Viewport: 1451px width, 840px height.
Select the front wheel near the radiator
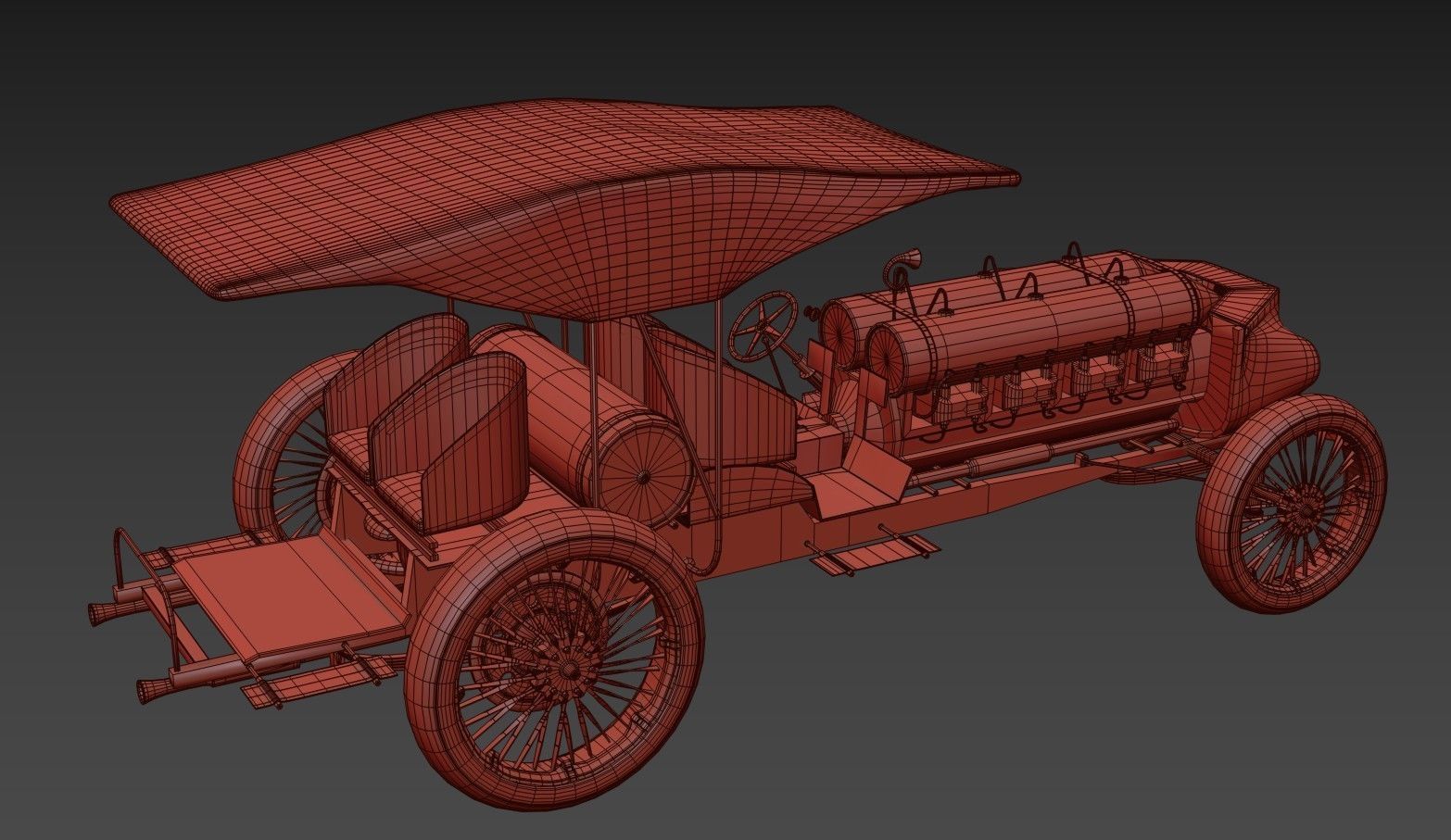click(1292, 503)
